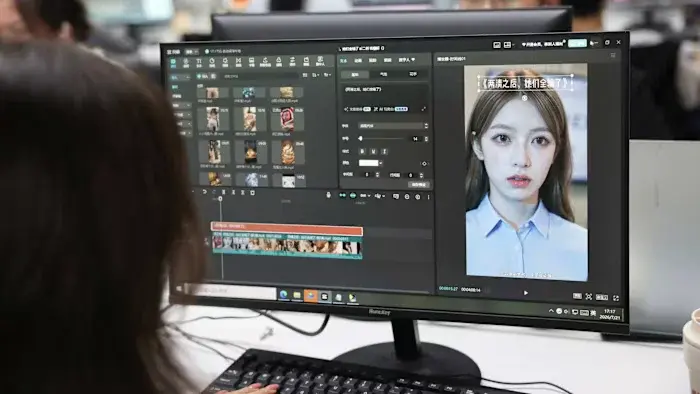Undo with the curved arrow timeline icon
The image size is (700, 394).
(x=204, y=192)
